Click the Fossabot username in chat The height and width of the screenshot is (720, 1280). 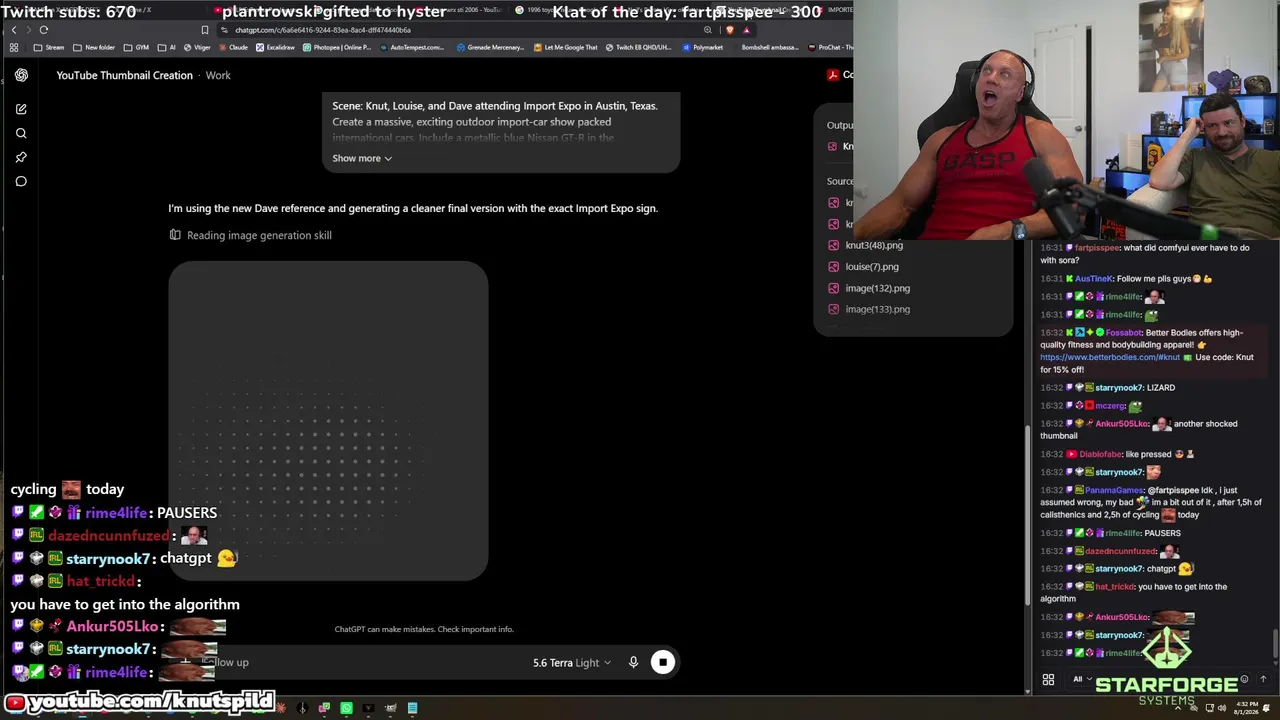coord(1124,333)
